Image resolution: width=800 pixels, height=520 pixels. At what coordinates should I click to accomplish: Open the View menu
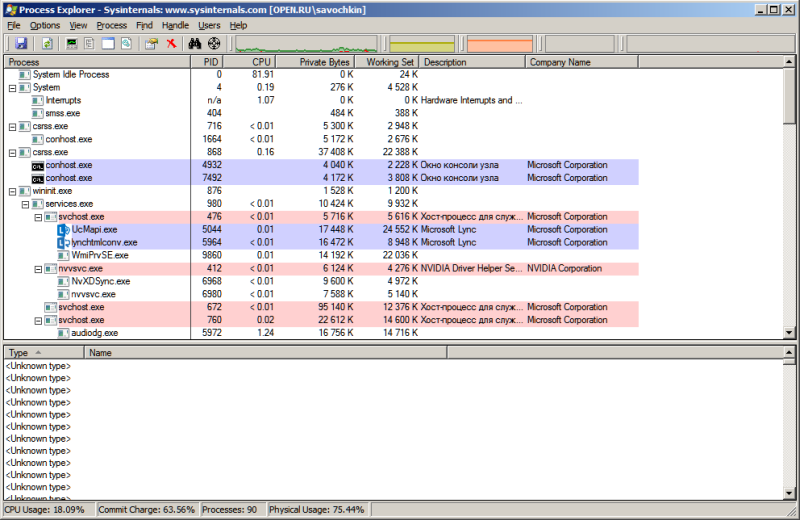point(78,25)
